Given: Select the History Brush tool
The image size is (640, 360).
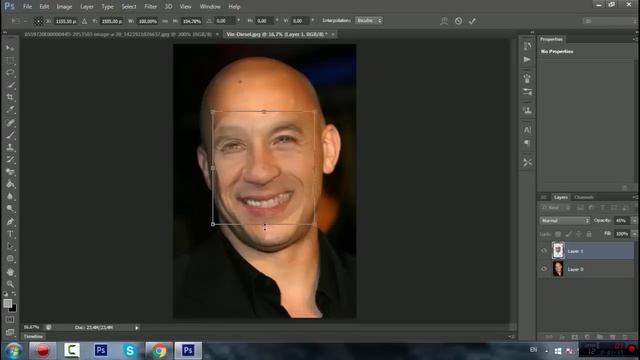Looking at the screenshot, I should (x=10, y=159).
